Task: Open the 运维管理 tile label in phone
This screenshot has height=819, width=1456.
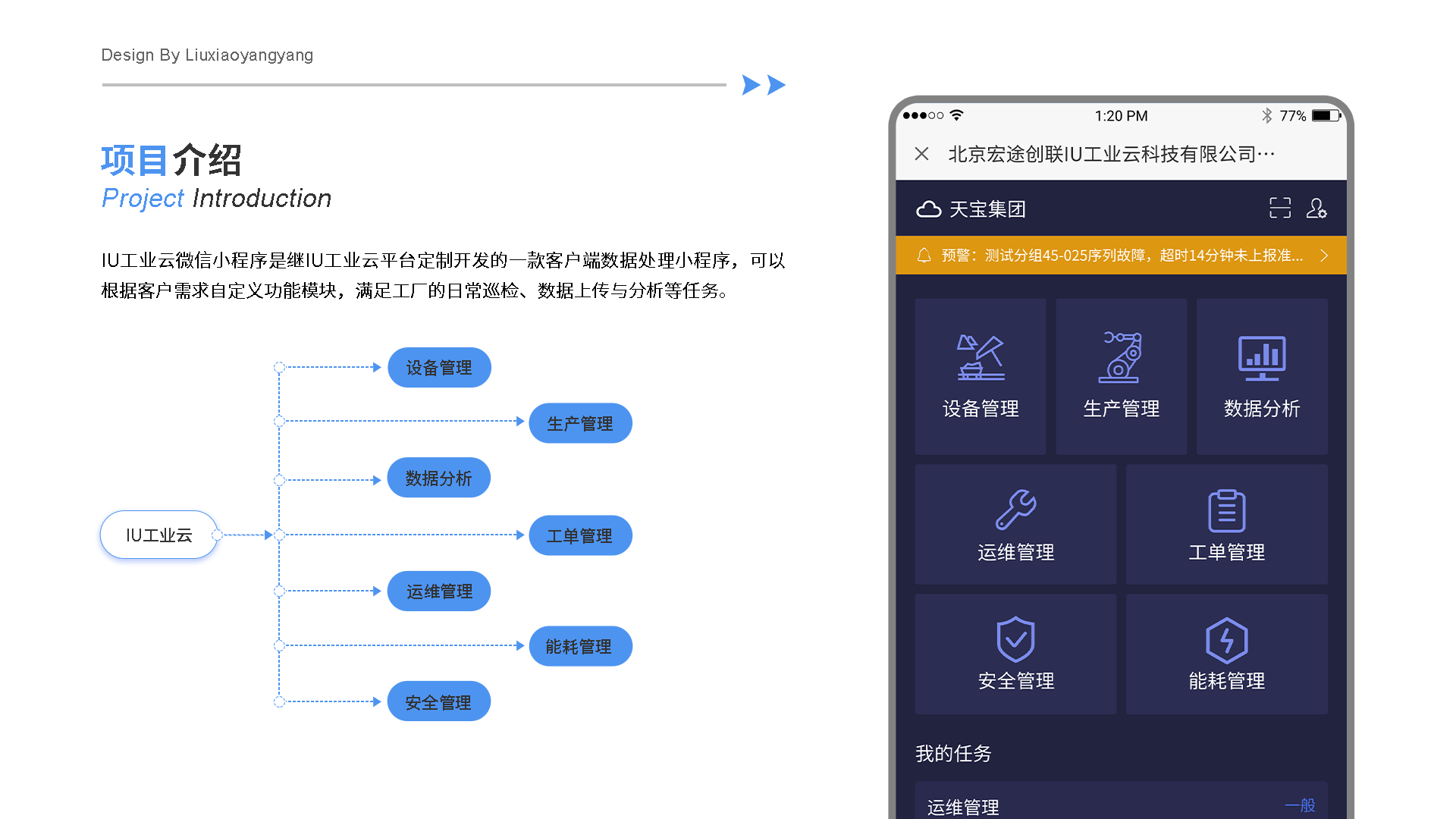Action: tap(1016, 552)
